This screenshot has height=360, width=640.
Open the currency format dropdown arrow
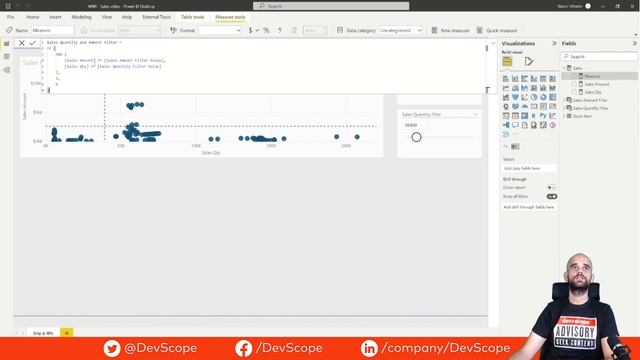pyautogui.click(x=257, y=30)
